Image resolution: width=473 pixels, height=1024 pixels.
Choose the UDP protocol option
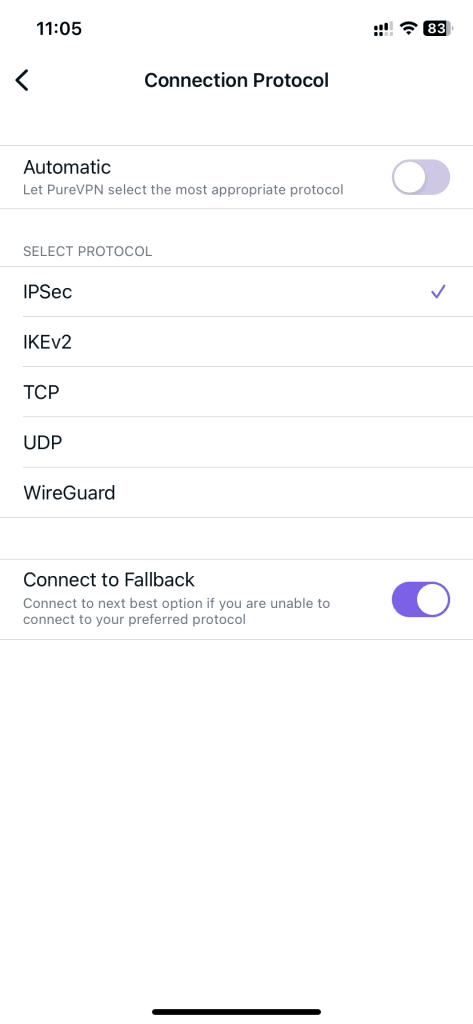[x=236, y=443]
